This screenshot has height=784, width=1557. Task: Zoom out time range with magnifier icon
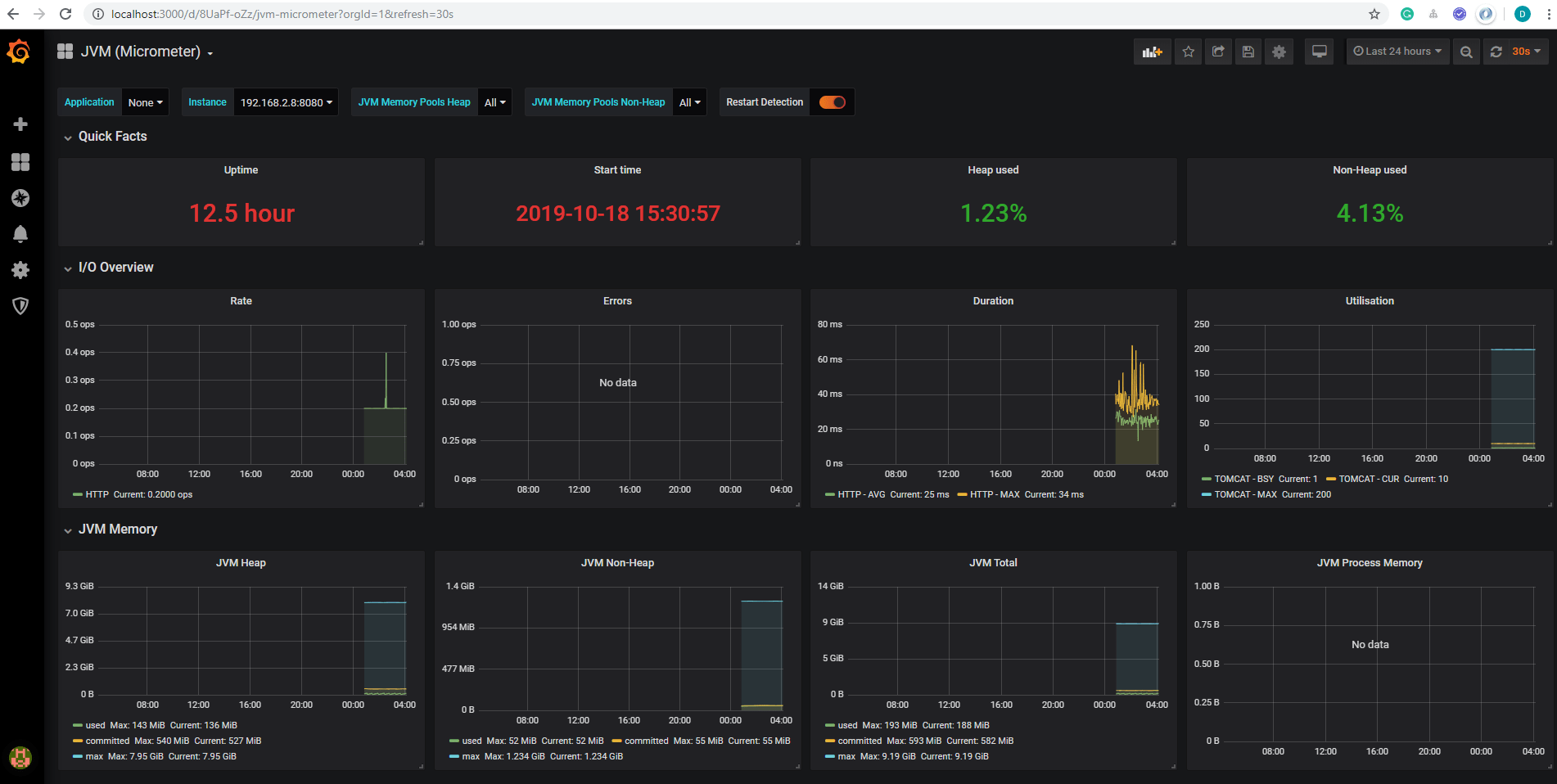tap(1465, 51)
